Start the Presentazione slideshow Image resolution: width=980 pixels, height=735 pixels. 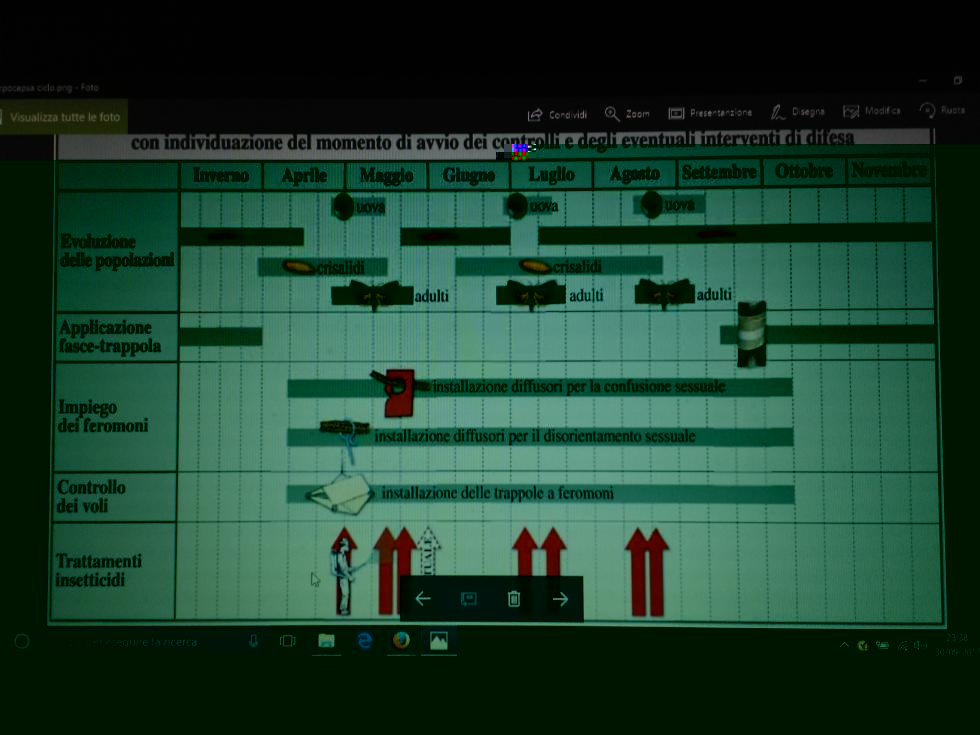tap(676, 114)
